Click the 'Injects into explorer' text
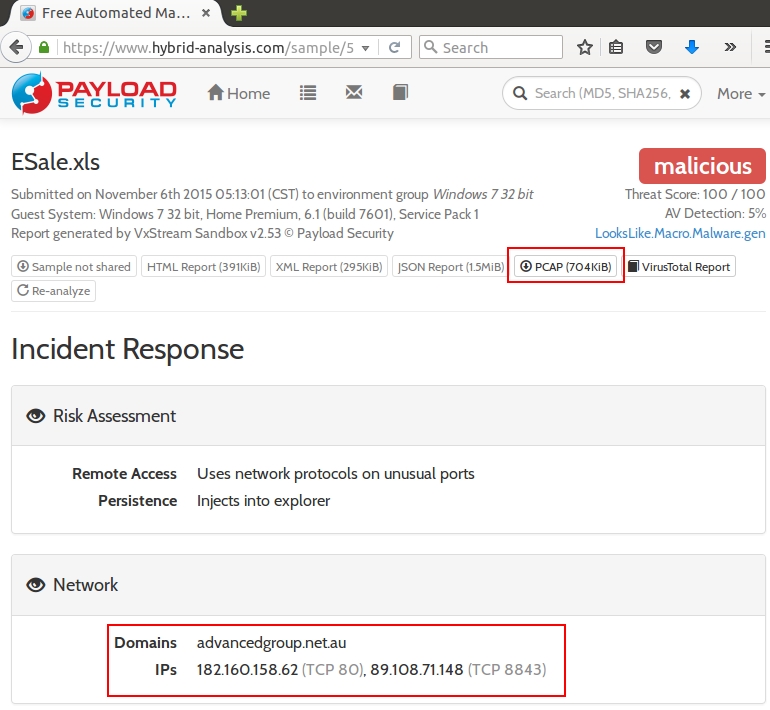Image resolution: width=770 pixels, height=710 pixels. [263, 501]
